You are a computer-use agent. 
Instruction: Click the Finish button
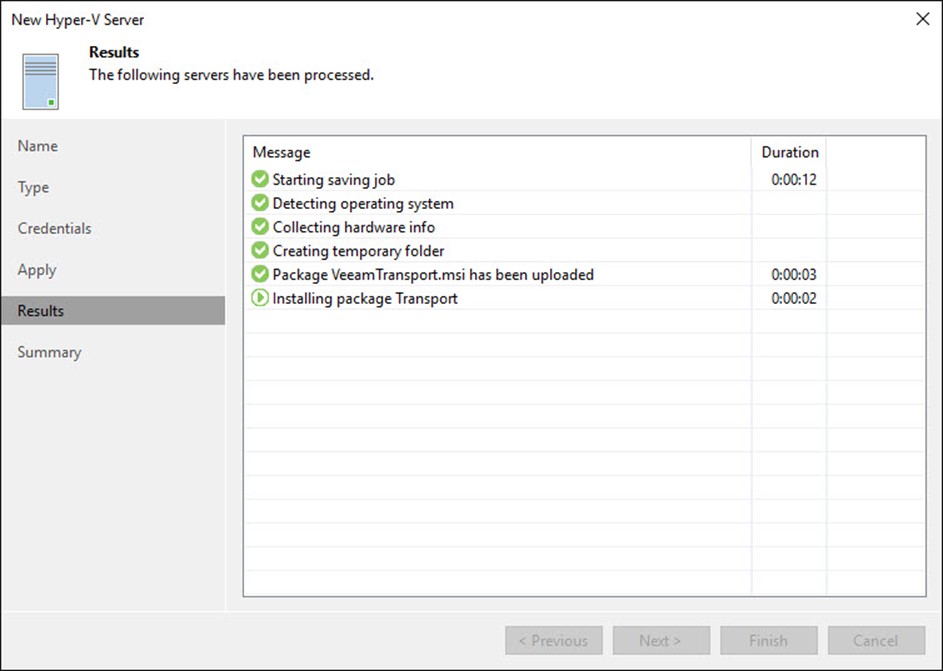coord(769,640)
